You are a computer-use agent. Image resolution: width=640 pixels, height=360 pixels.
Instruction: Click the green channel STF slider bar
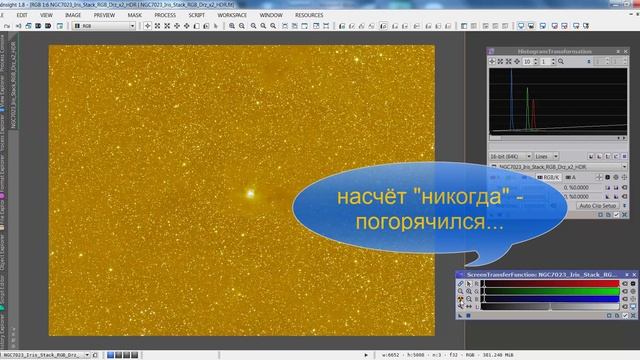[x=550, y=291]
